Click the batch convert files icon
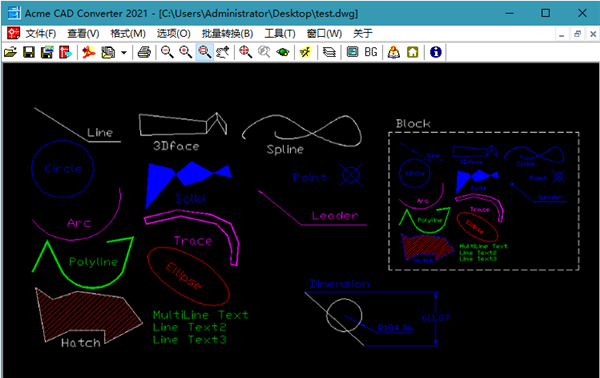The width and height of the screenshot is (600, 378). pyautogui.click(x=108, y=52)
